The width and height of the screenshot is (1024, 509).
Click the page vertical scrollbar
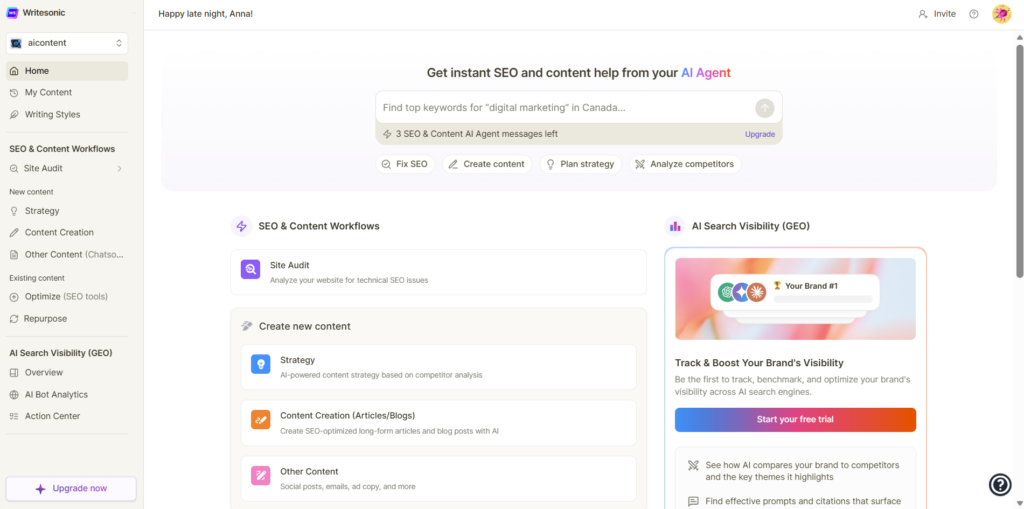[1019, 160]
